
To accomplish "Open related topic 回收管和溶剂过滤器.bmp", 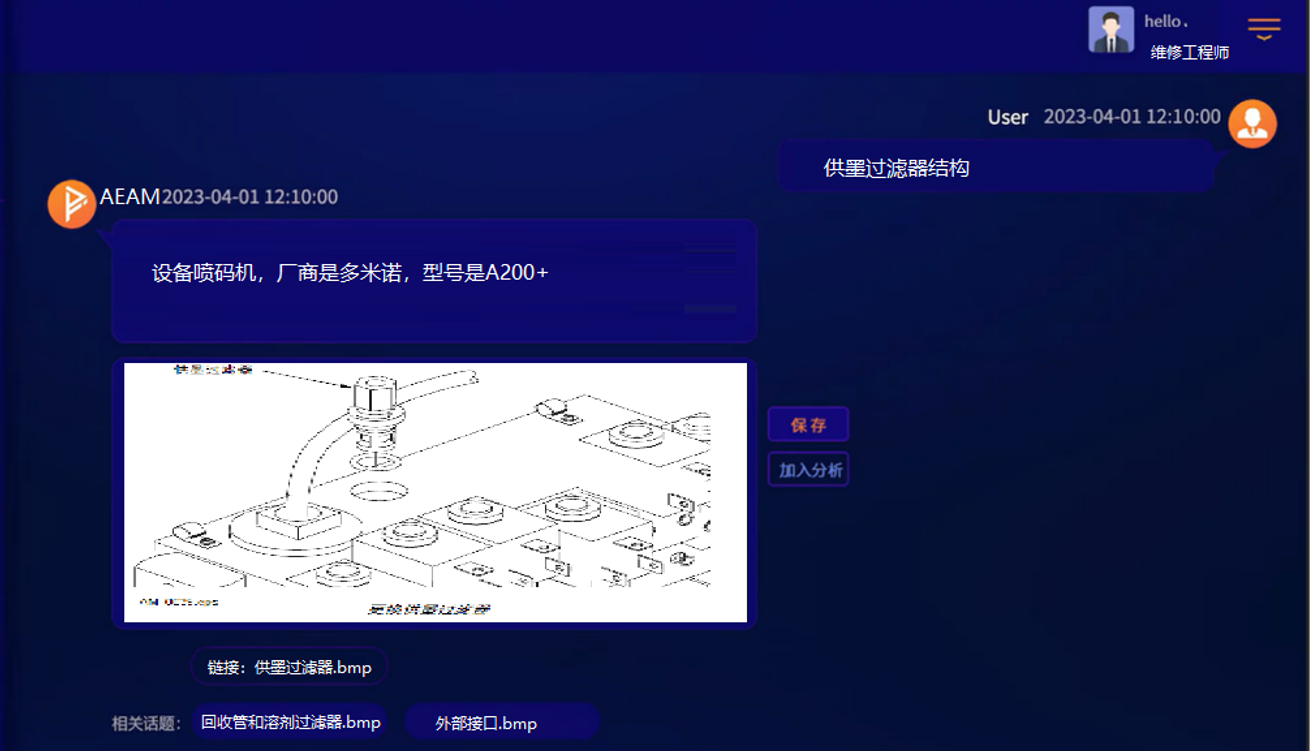I will [291, 722].
